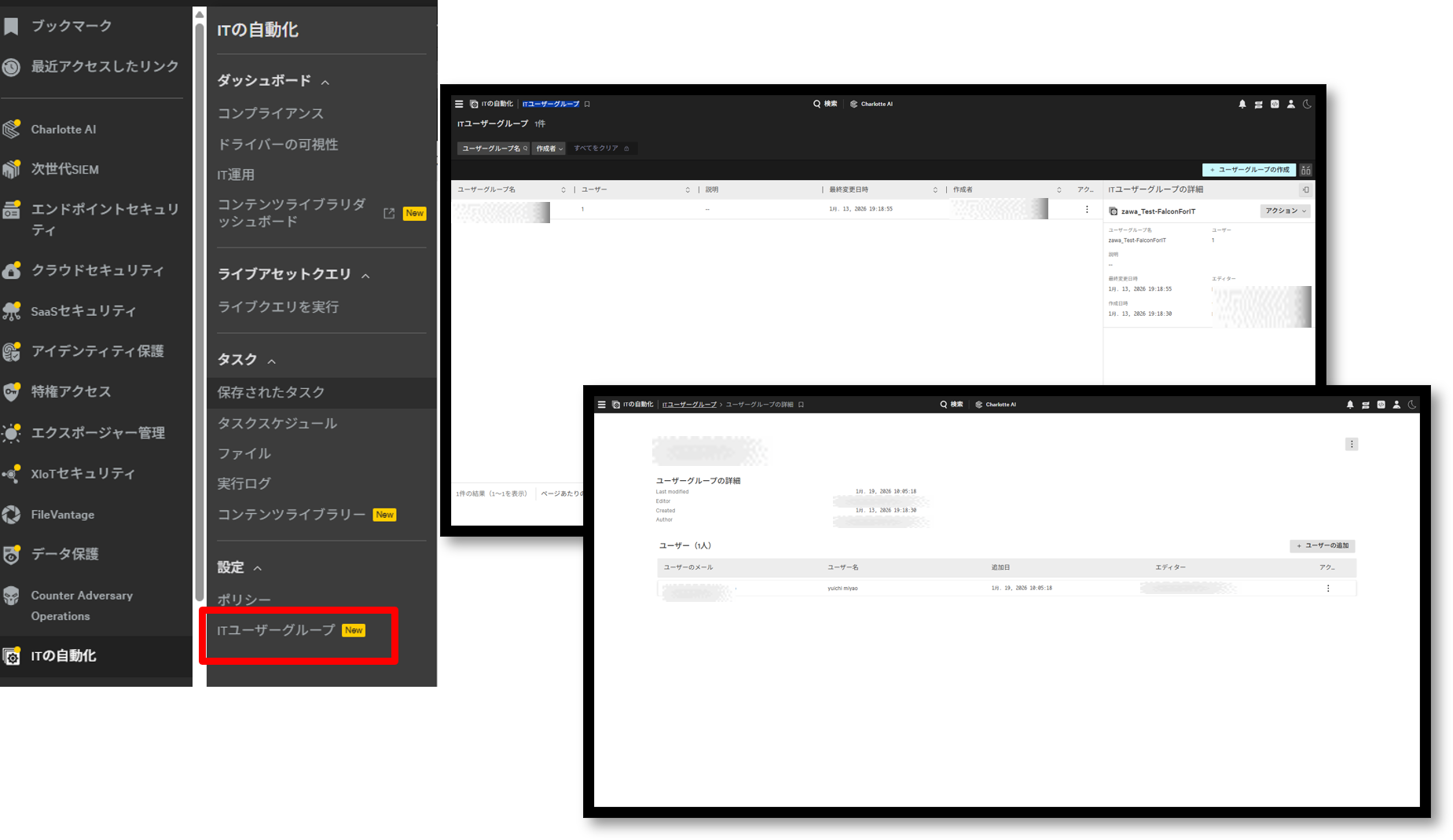Collapse the ダッシュボード section

pyautogui.click(x=325, y=82)
